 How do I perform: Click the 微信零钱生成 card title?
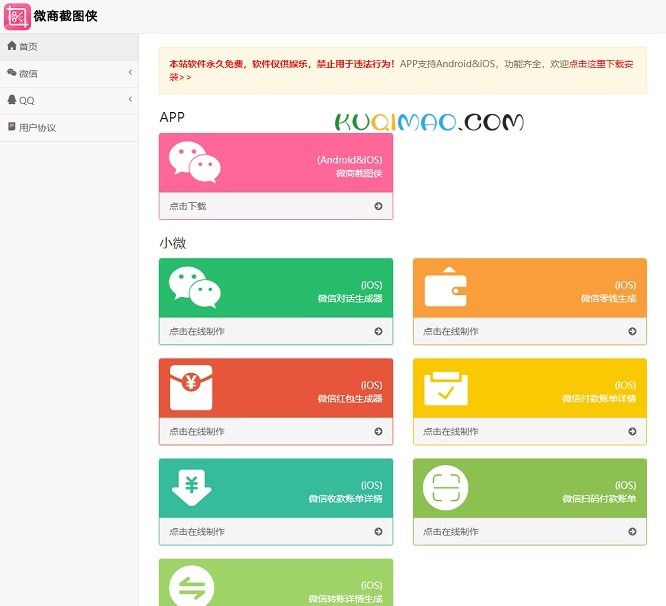[609, 299]
